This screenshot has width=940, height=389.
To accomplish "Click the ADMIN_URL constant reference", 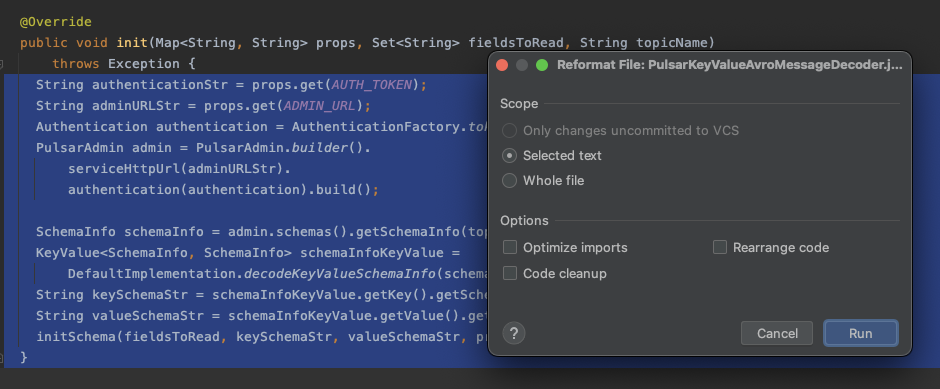I will click(320, 106).
